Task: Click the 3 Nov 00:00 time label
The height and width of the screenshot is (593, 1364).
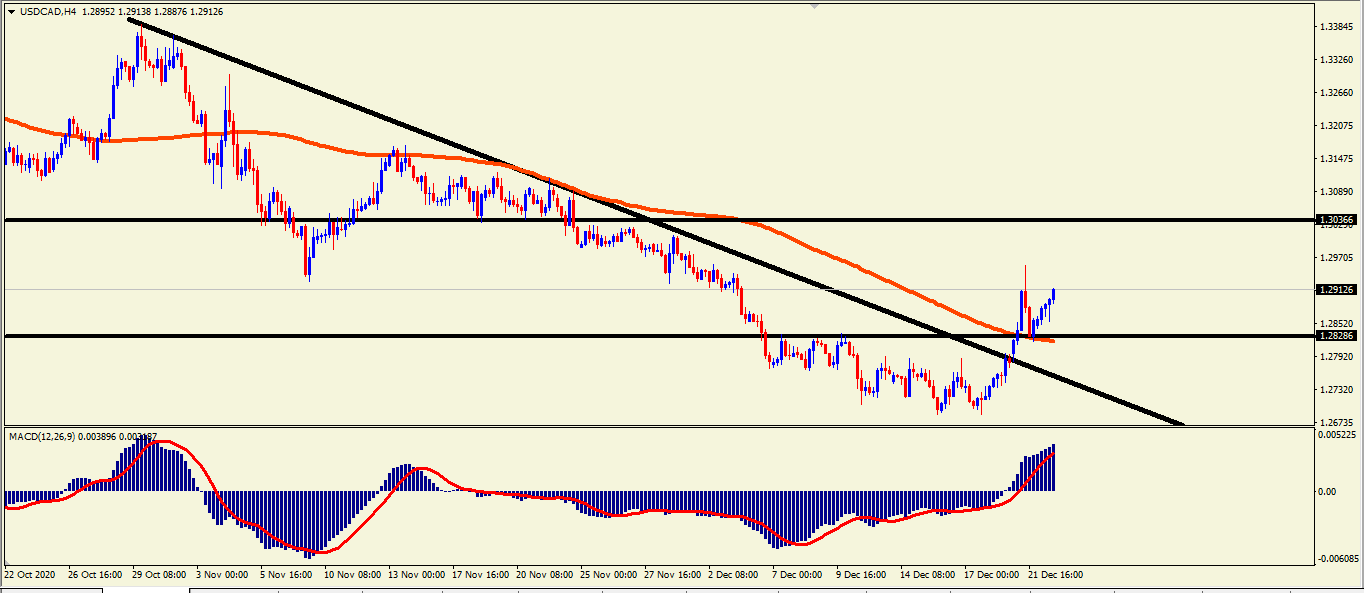Action: point(224,575)
